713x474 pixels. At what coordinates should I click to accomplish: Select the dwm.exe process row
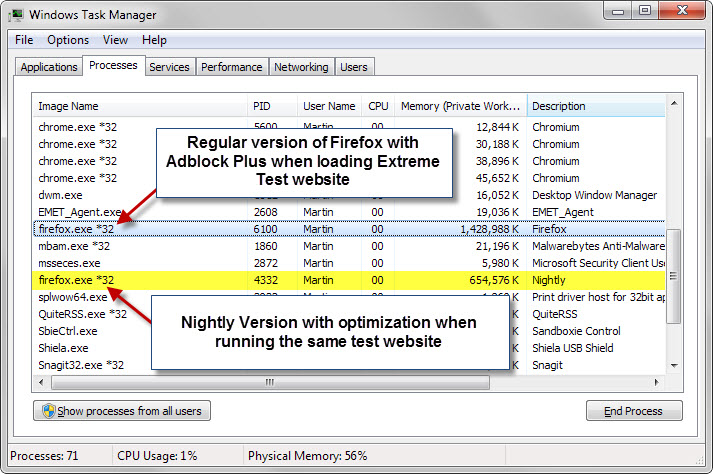[349, 195]
